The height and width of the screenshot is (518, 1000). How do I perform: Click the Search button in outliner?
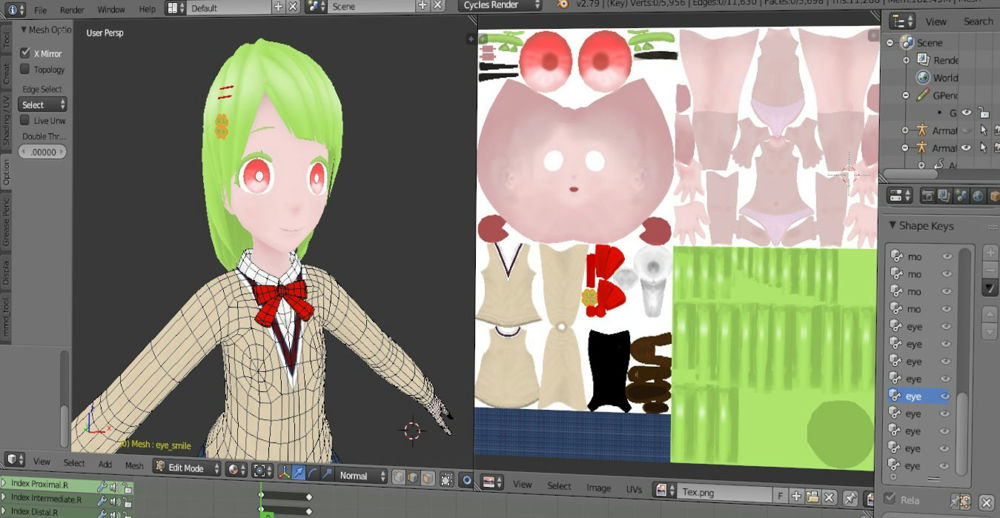point(977,21)
